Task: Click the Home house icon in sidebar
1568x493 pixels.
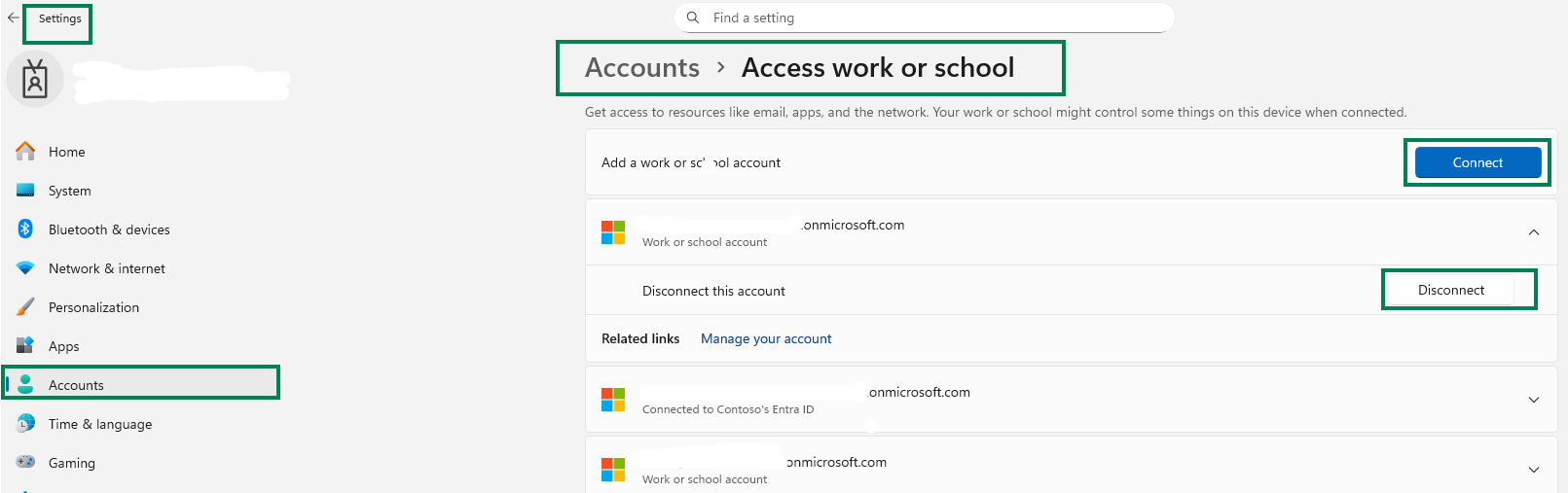Action: (25, 151)
